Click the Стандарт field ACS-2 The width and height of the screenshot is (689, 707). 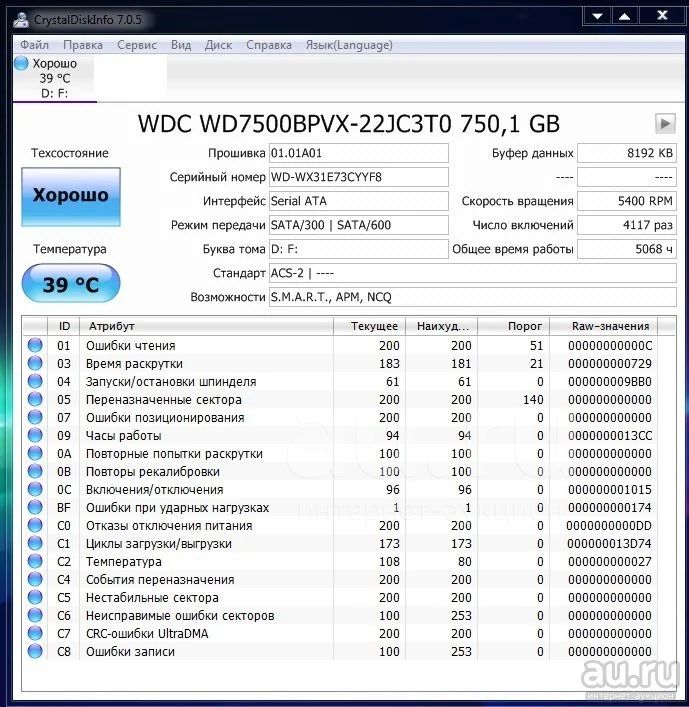click(473, 273)
